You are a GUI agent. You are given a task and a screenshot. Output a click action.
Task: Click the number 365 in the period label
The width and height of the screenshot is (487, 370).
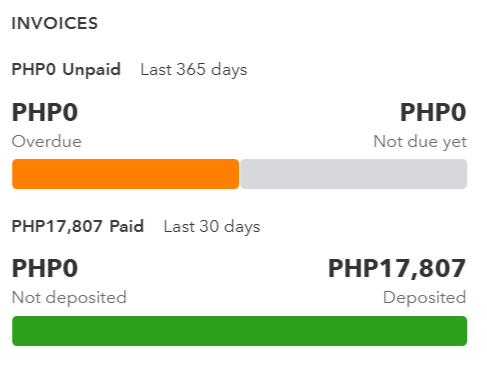[x=191, y=69]
